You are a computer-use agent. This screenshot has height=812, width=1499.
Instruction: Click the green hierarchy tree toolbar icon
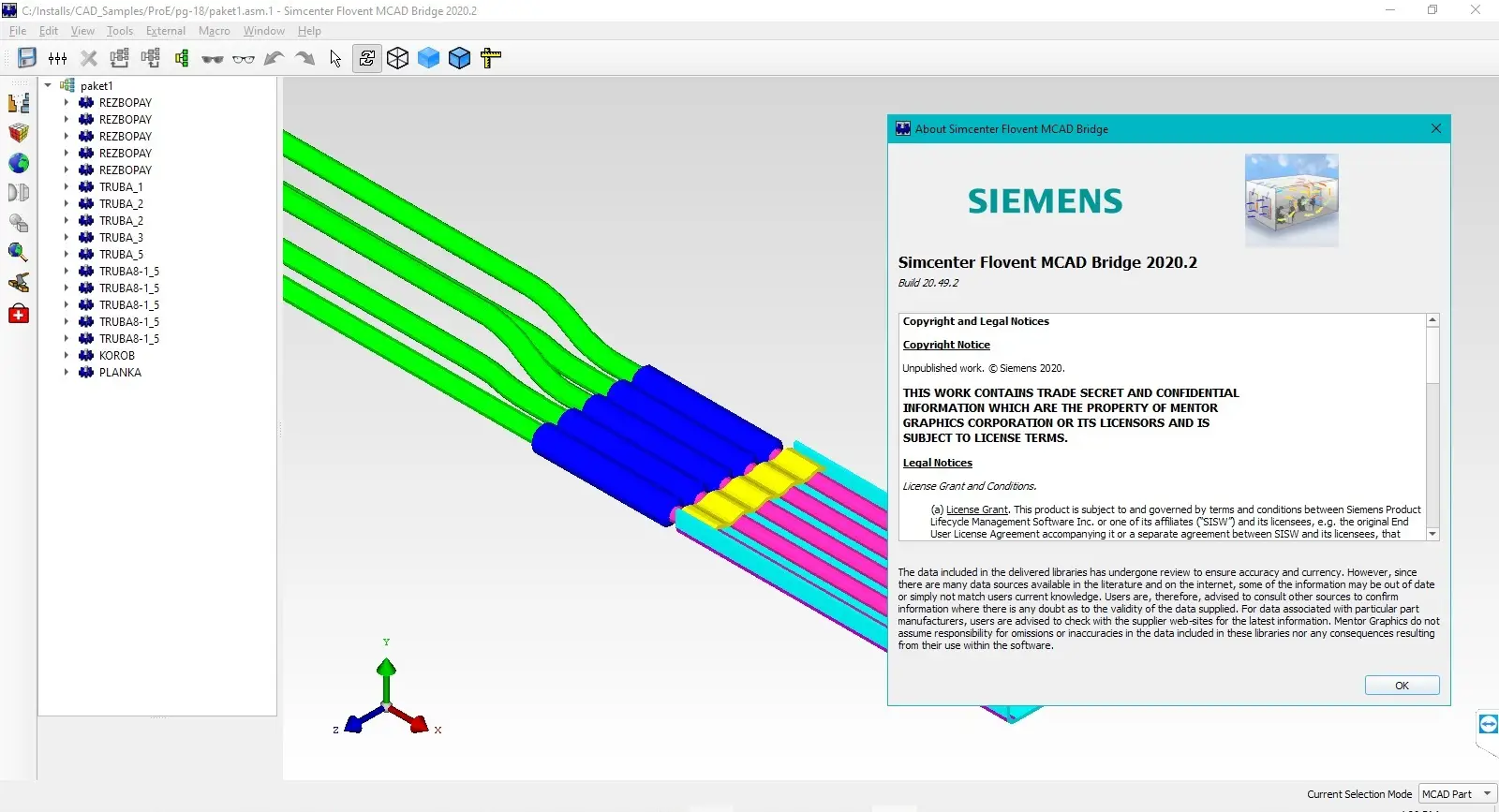coord(182,58)
